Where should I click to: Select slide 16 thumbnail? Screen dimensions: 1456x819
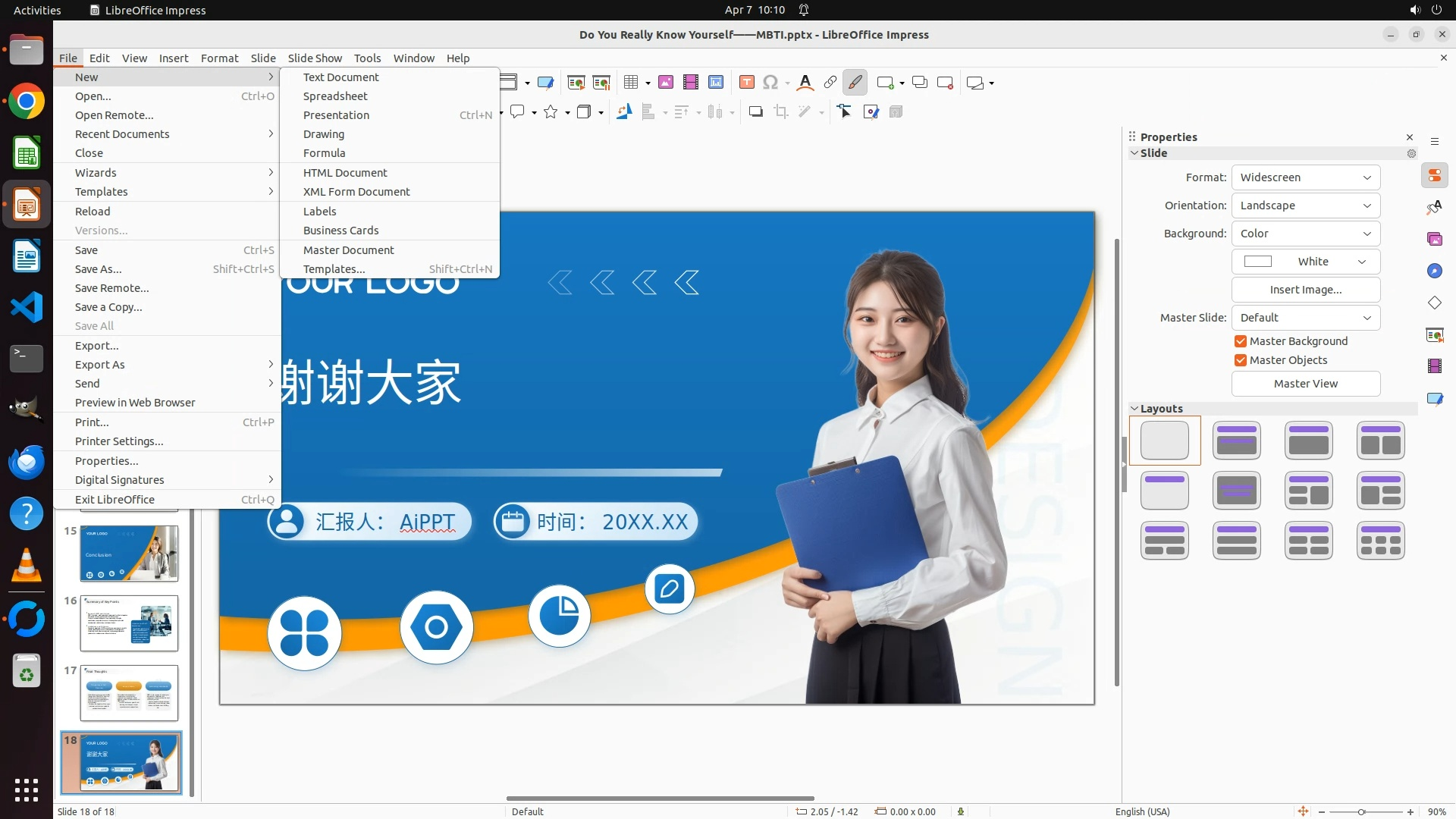pos(129,623)
